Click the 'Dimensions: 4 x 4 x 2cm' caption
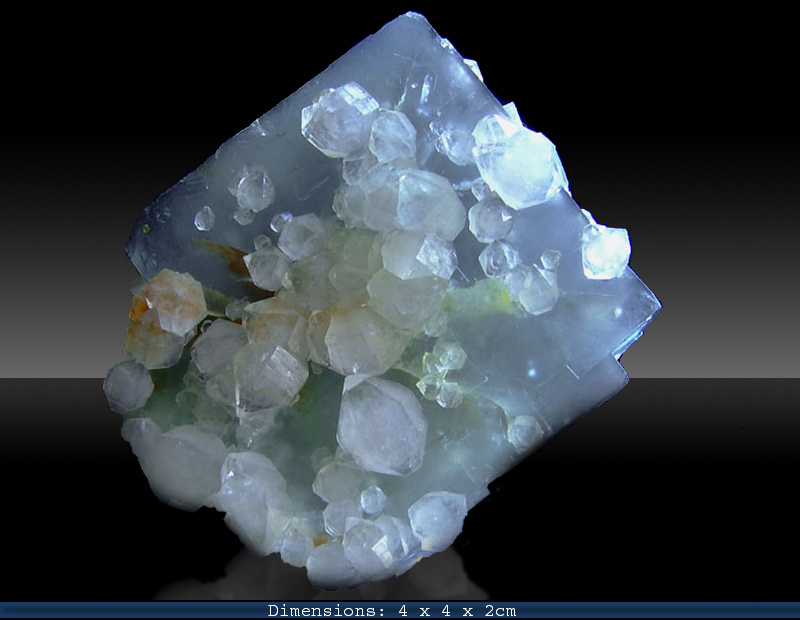 point(392,611)
